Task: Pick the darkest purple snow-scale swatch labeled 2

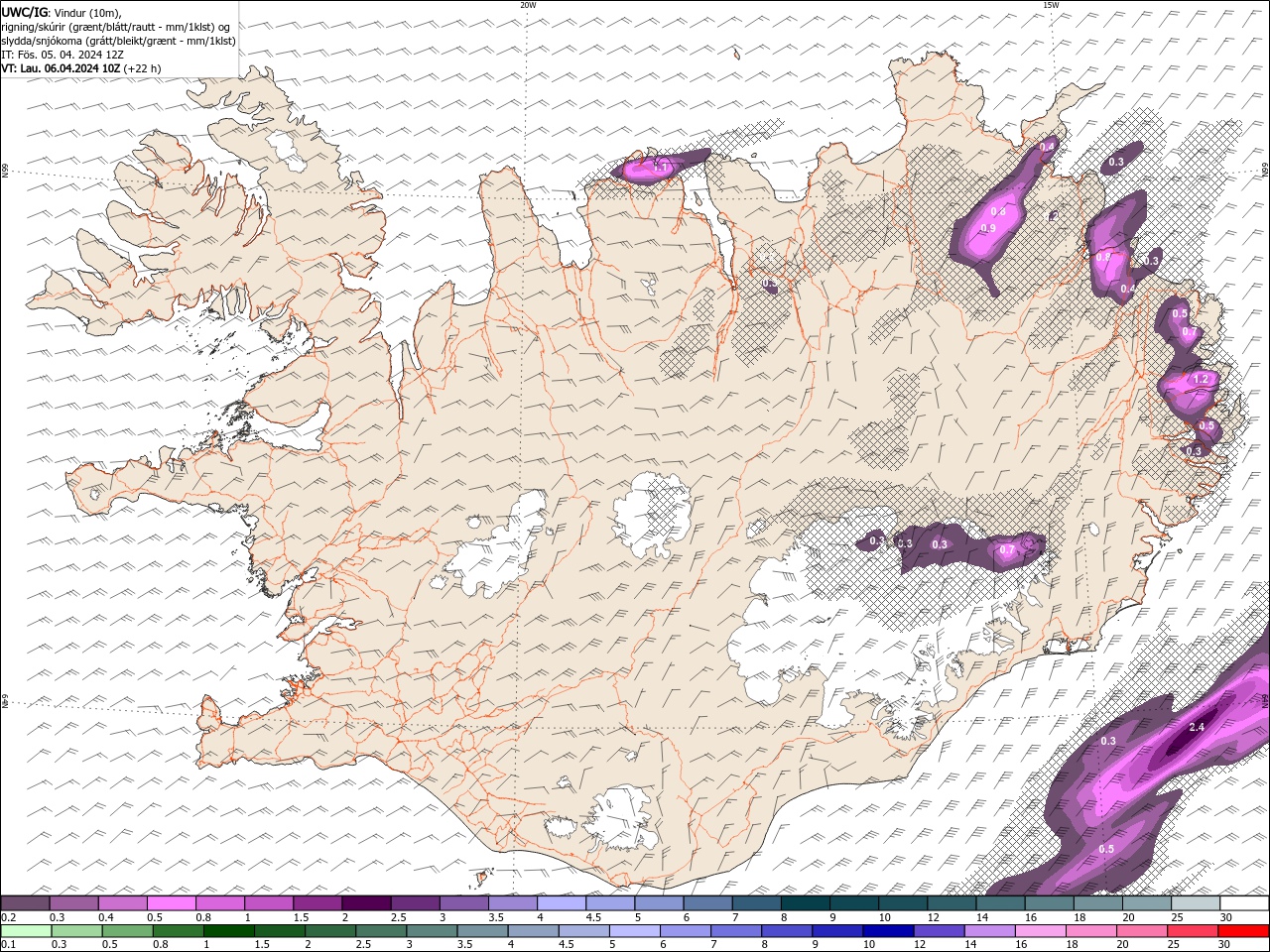Action: (x=367, y=903)
